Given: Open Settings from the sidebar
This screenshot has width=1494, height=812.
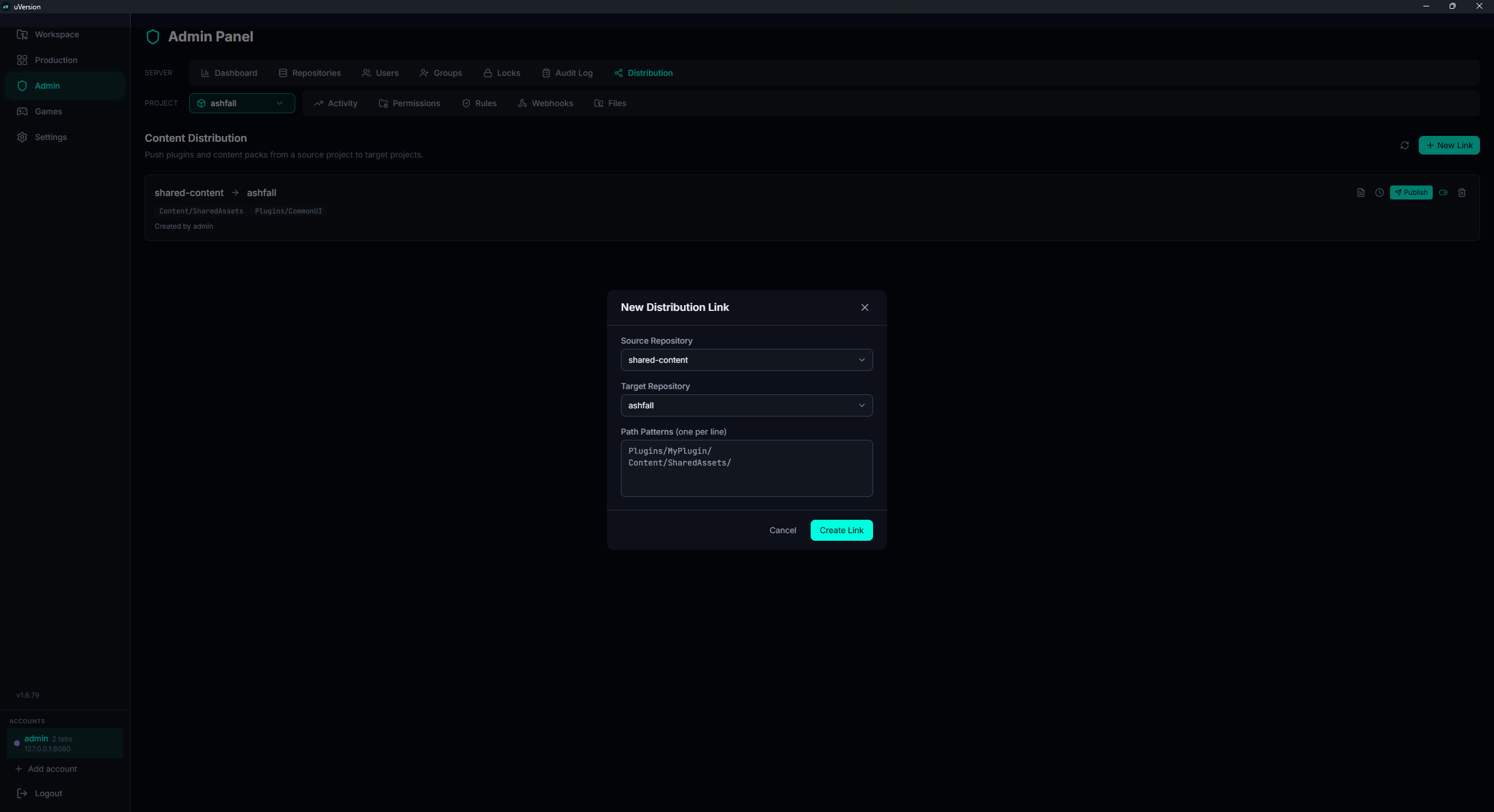Looking at the screenshot, I should click(65, 137).
